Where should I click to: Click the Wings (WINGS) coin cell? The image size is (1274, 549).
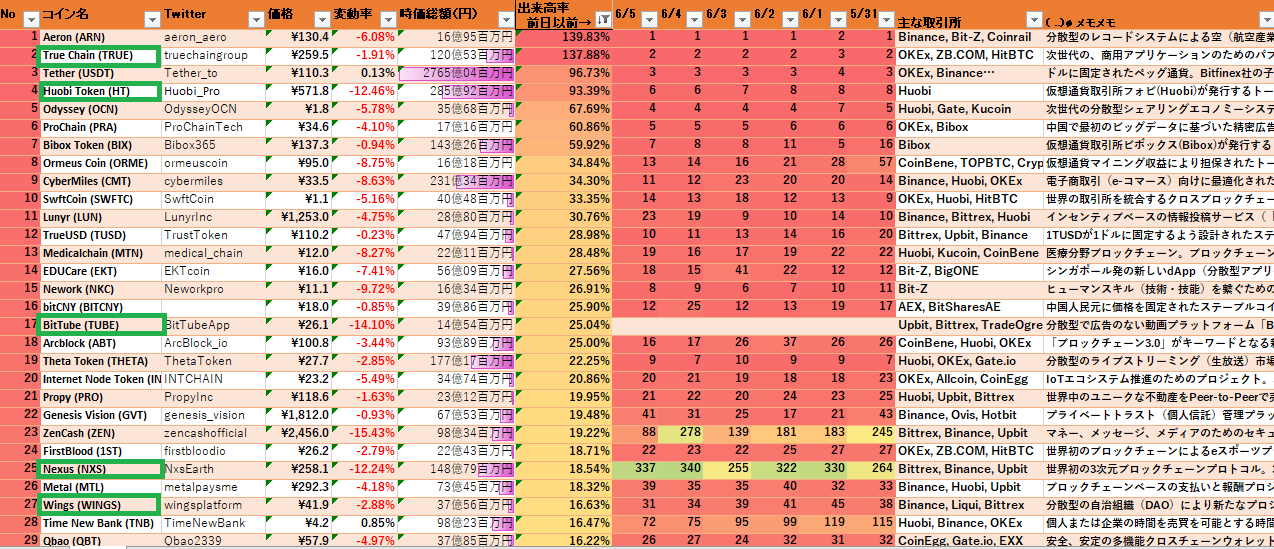pyautogui.click(x=98, y=505)
